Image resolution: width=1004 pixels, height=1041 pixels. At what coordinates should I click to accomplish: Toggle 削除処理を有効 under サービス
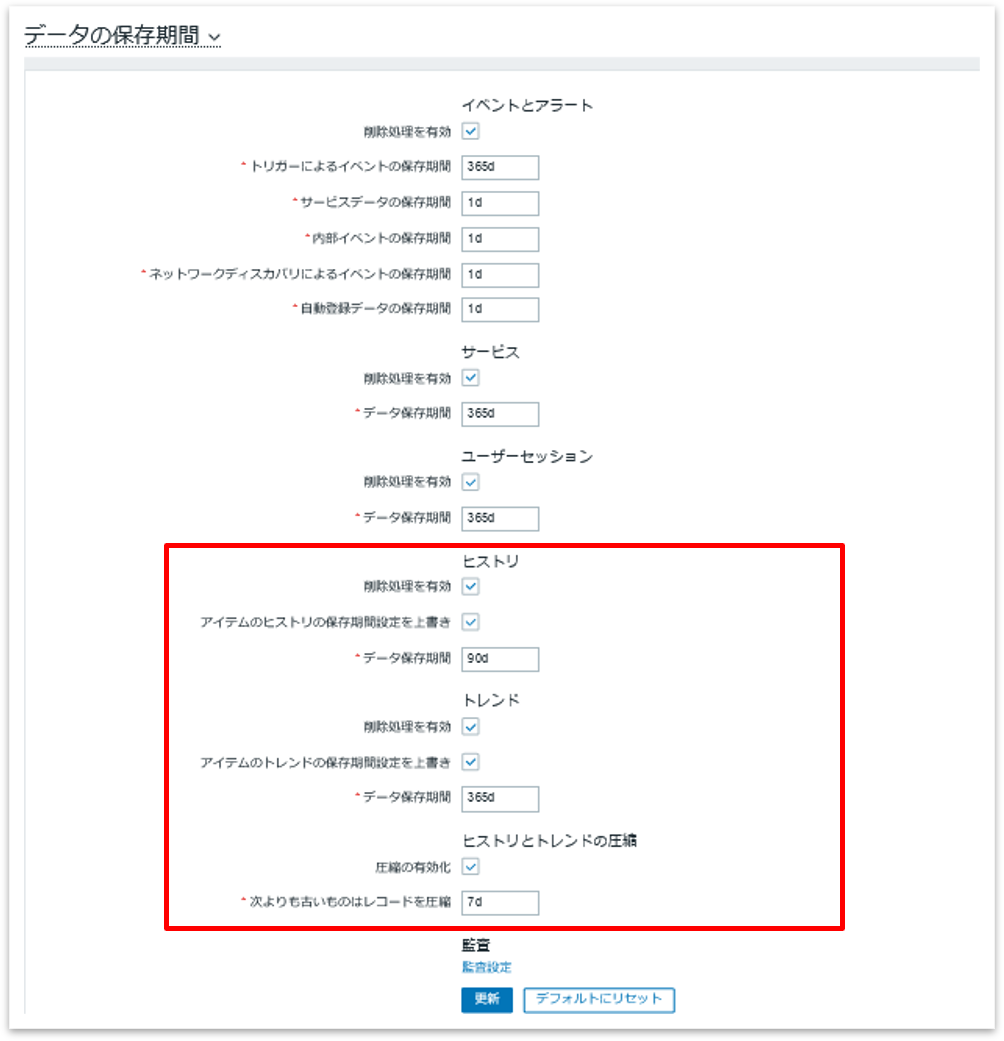coord(471,378)
